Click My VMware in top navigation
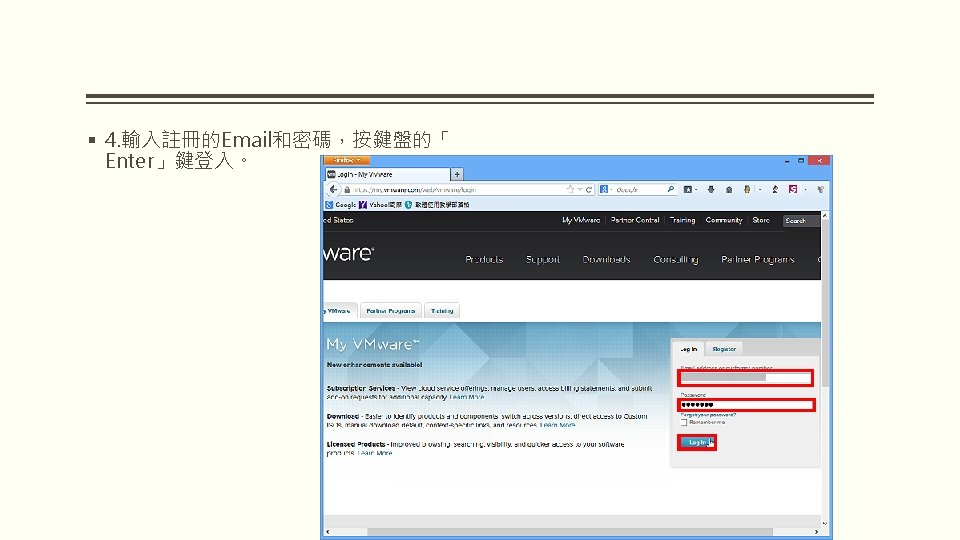The width and height of the screenshot is (960, 540). [x=581, y=220]
